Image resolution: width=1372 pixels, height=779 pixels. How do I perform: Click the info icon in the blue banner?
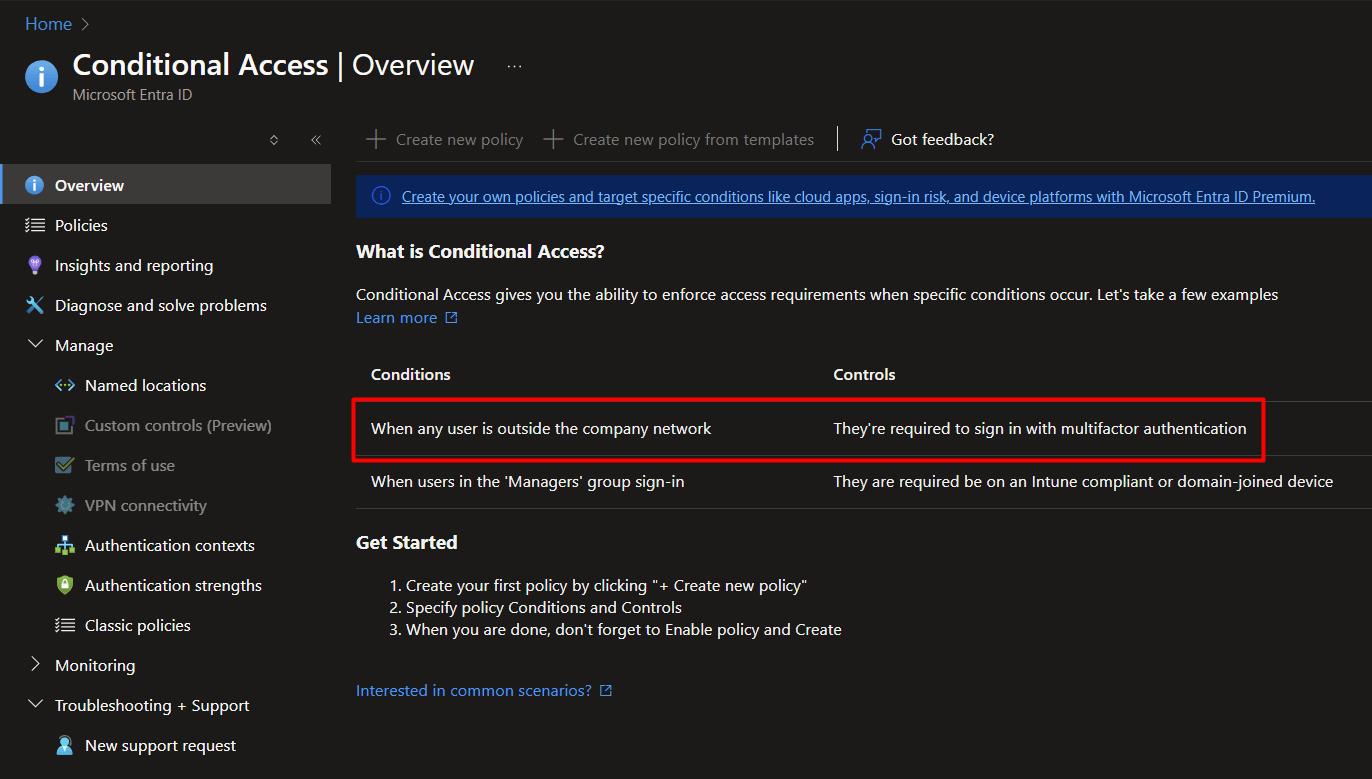click(380, 196)
